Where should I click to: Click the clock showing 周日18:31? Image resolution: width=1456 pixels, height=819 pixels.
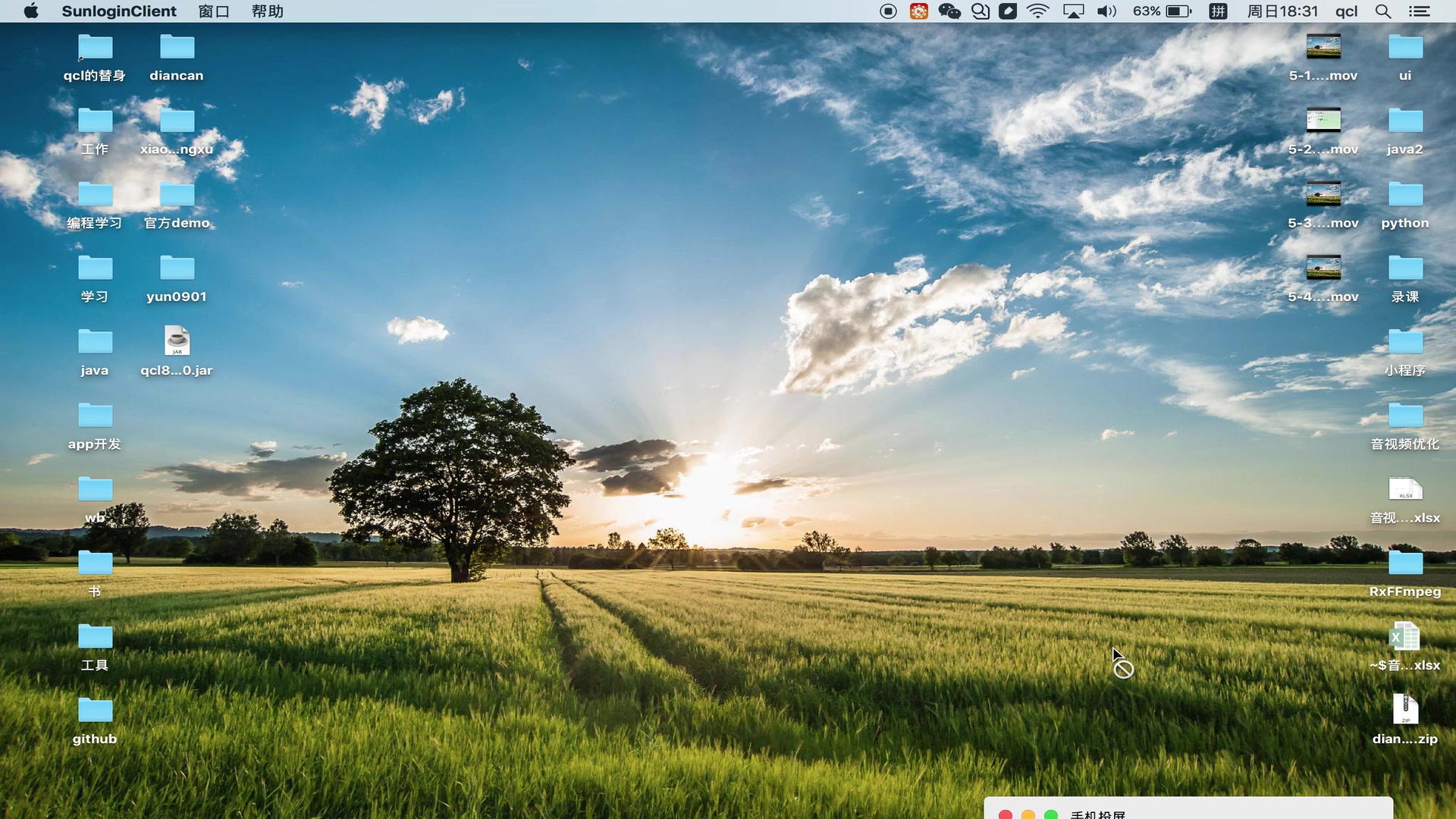(1283, 11)
